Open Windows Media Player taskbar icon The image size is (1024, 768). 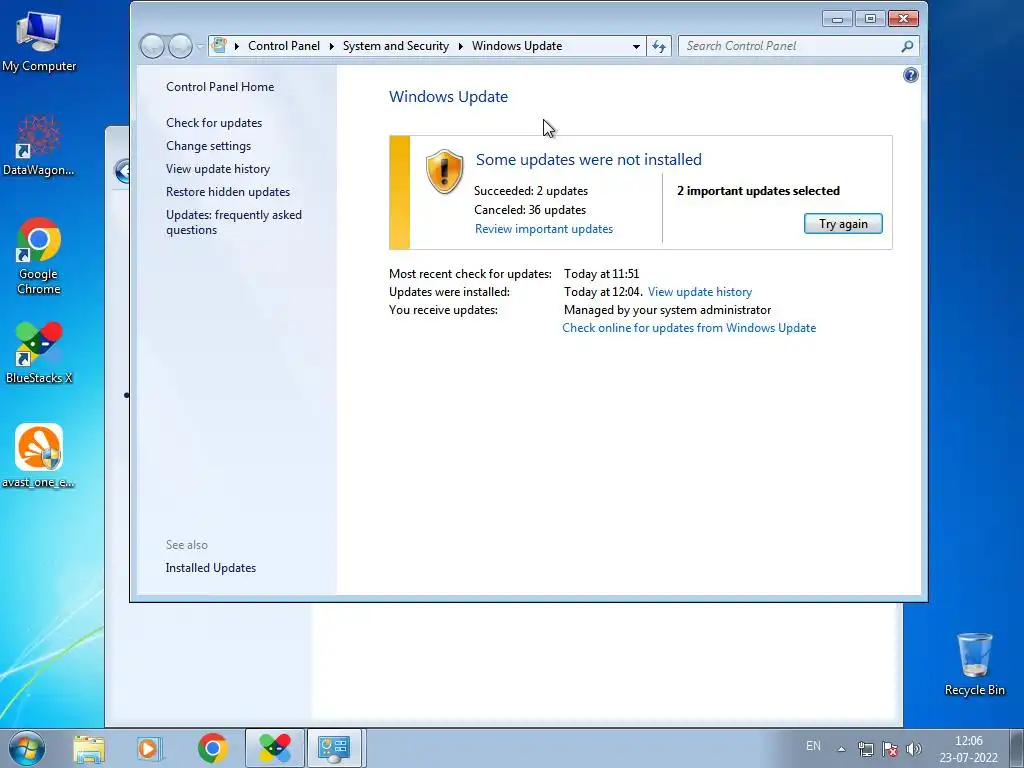click(149, 748)
